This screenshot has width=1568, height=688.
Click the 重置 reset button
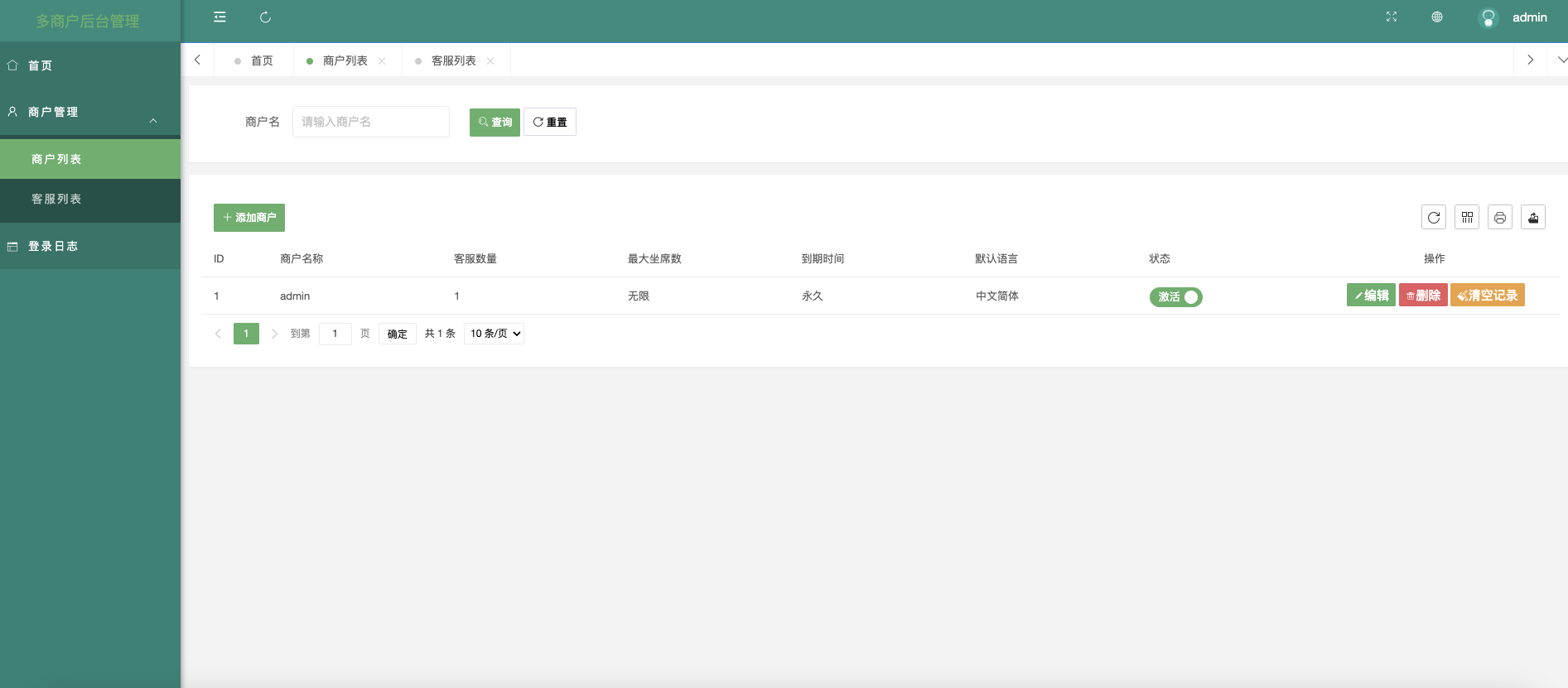pos(550,122)
